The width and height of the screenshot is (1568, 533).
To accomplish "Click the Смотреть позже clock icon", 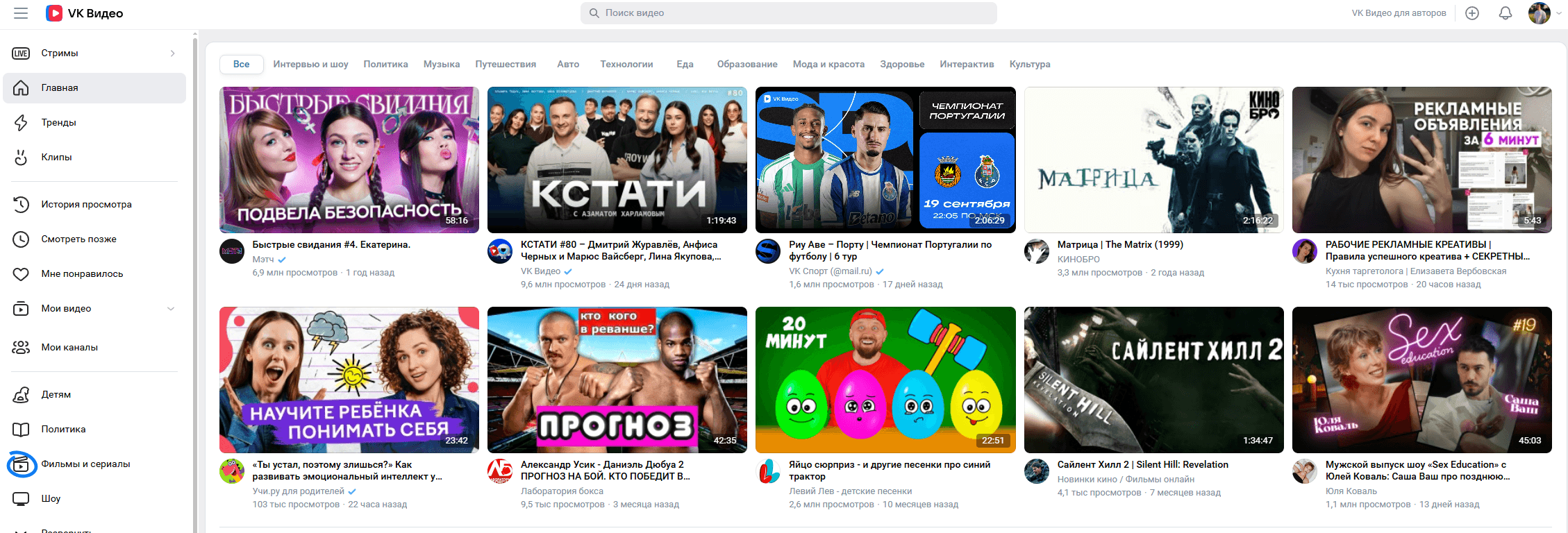I will point(21,239).
